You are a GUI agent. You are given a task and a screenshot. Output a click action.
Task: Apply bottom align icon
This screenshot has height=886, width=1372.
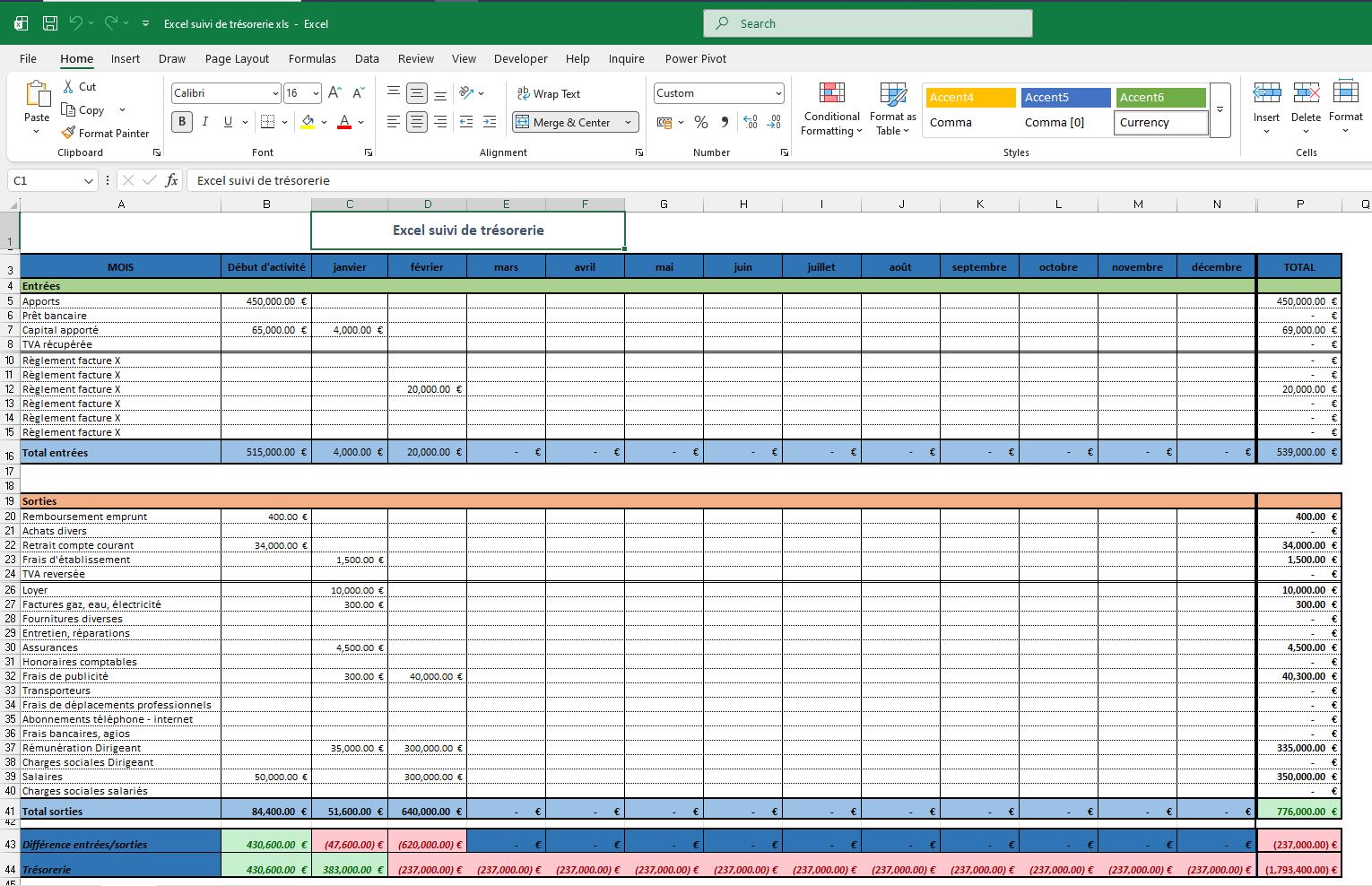440,93
